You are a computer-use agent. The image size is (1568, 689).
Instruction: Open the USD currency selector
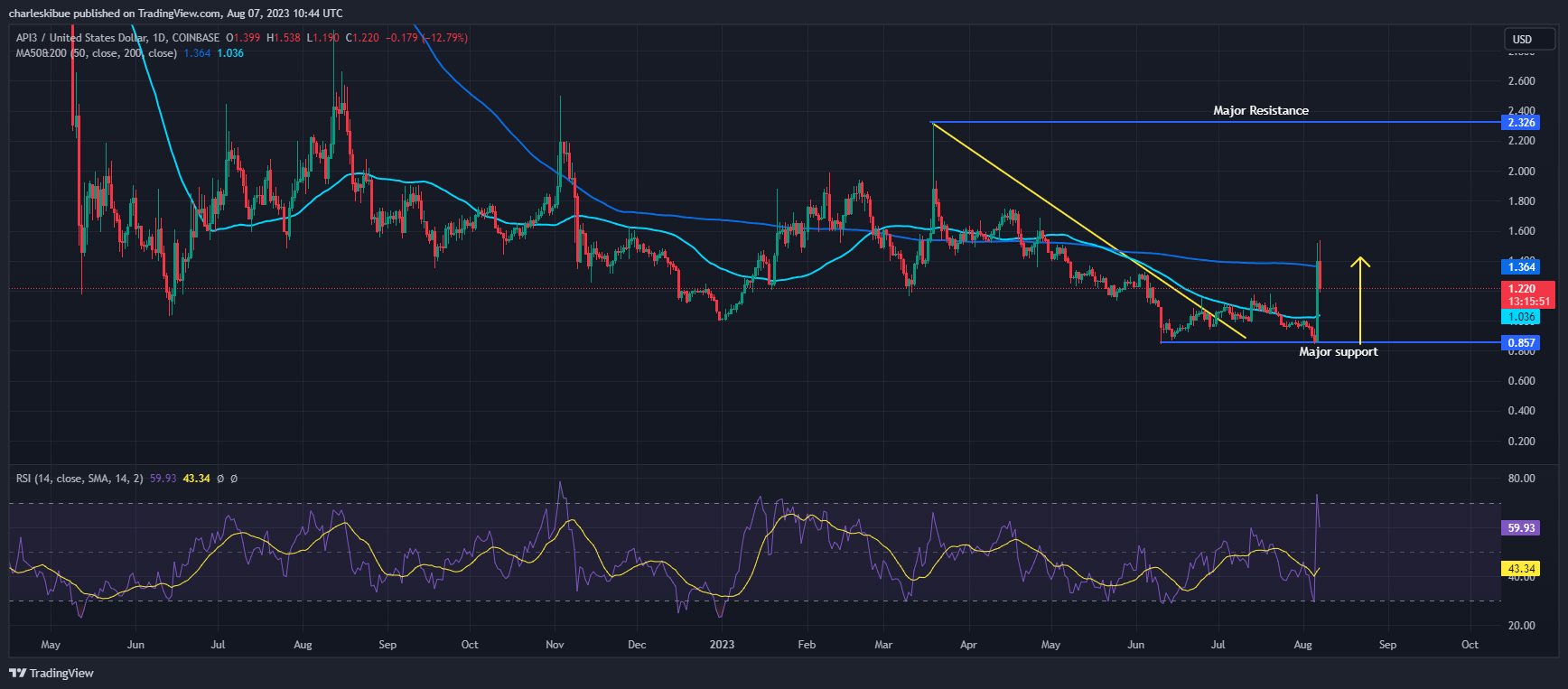[1529, 39]
